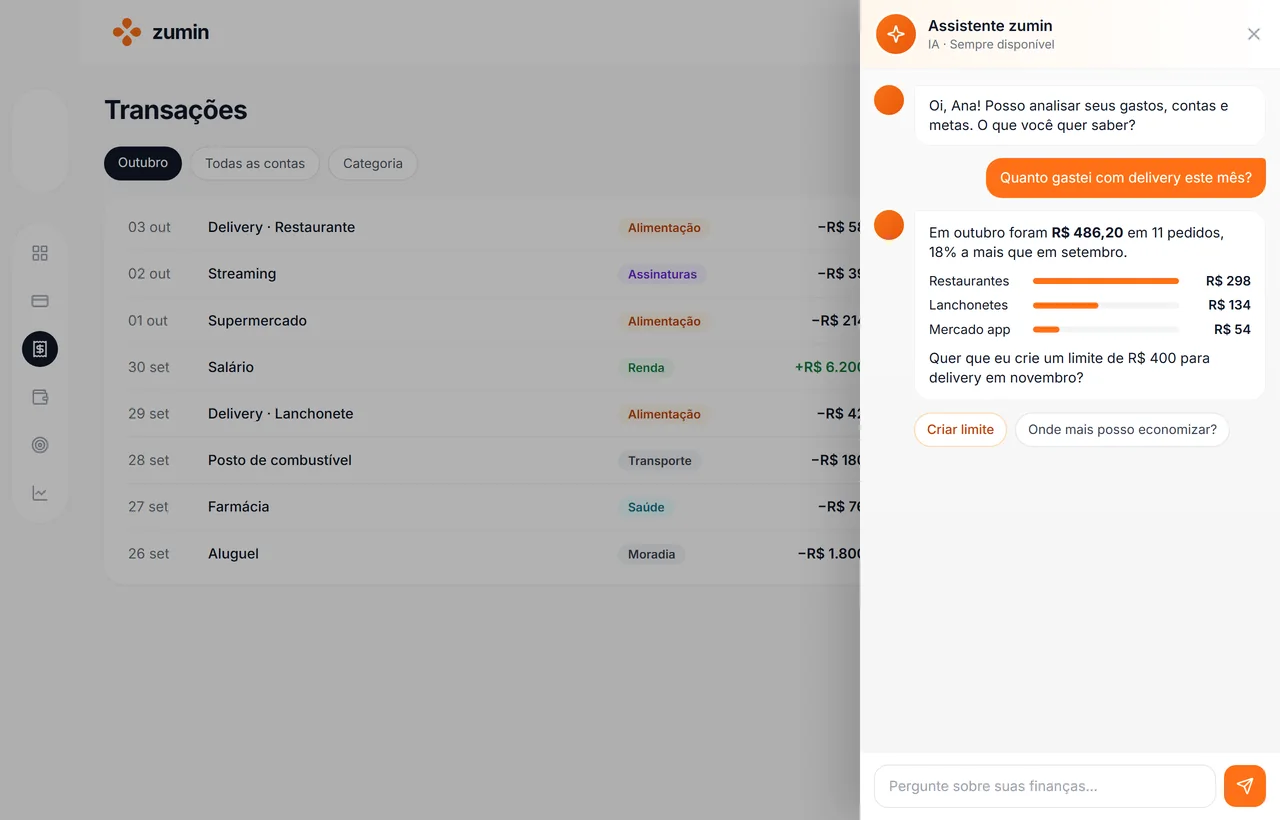
Task: Click the Transporte category badge
Action: click(x=660, y=461)
